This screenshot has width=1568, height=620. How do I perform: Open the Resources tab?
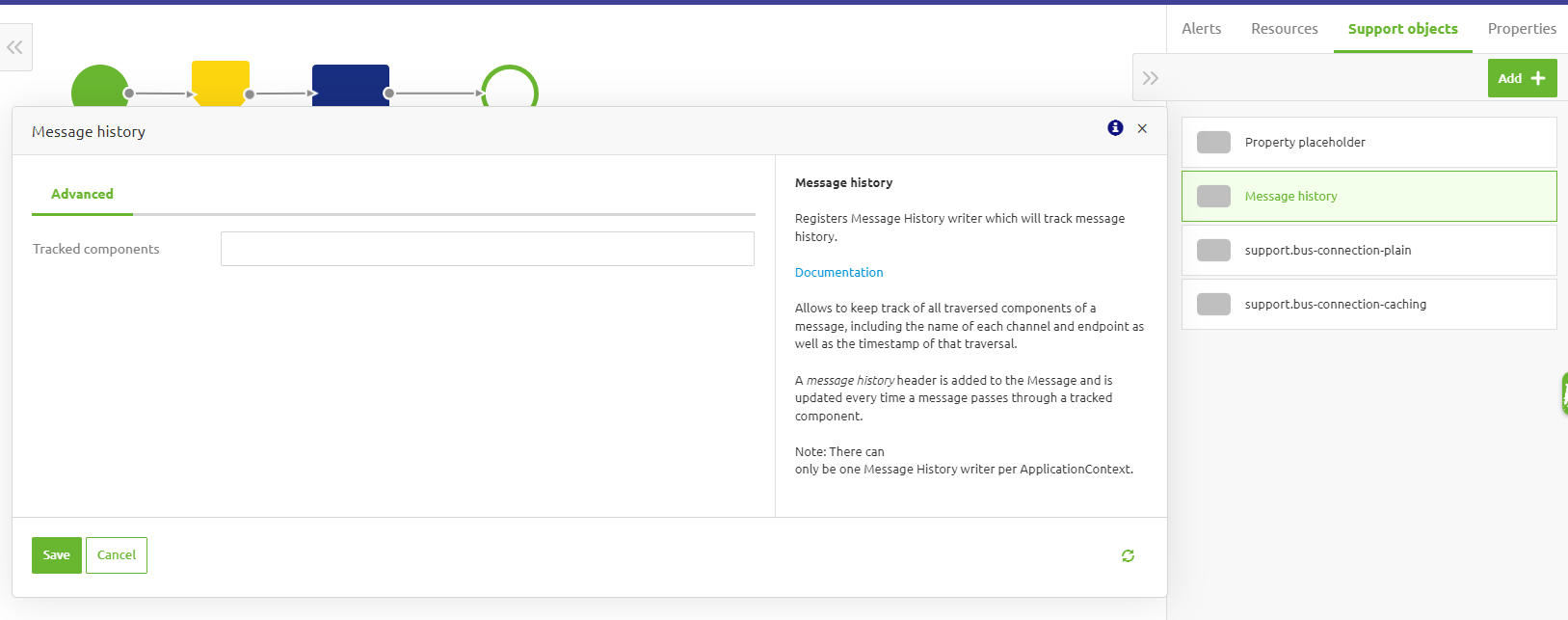pos(1284,29)
